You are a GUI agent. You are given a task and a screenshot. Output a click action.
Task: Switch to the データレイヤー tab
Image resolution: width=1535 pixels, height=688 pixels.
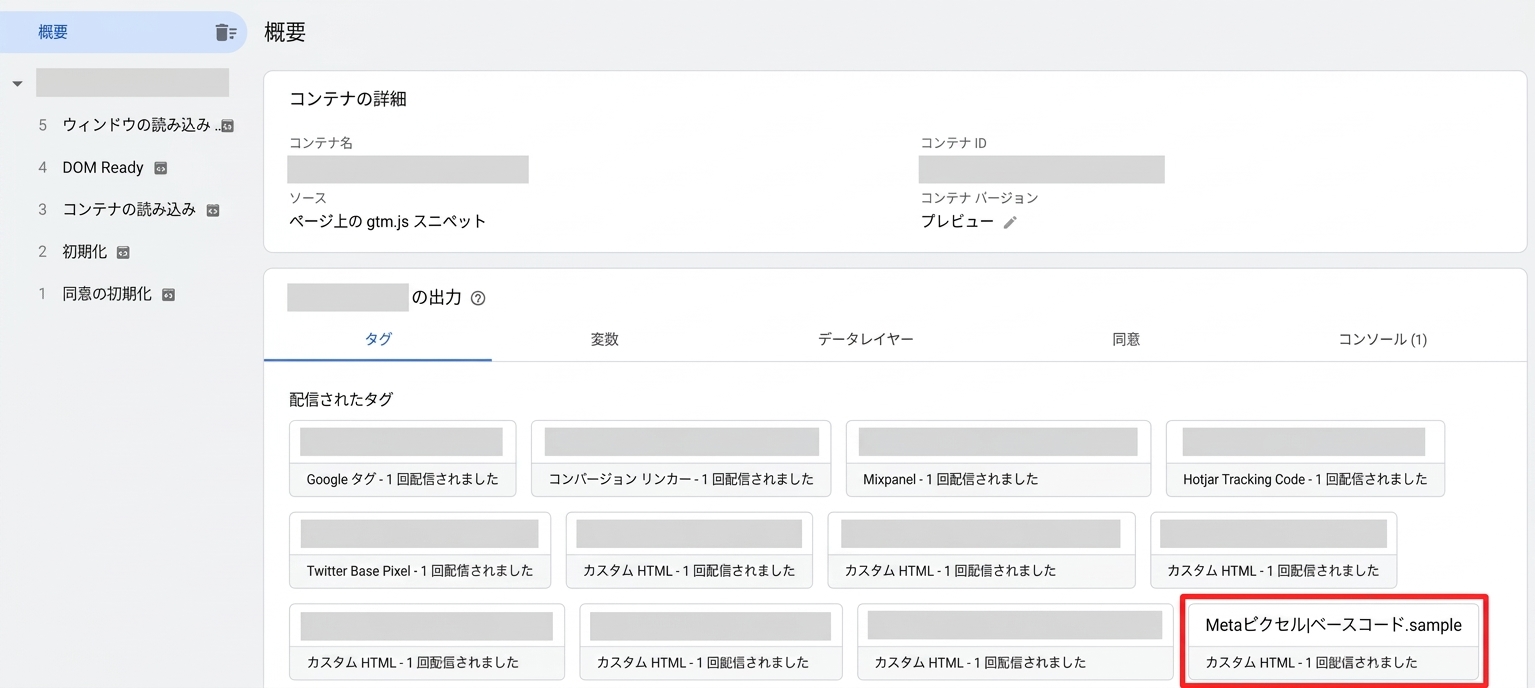click(x=866, y=339)
